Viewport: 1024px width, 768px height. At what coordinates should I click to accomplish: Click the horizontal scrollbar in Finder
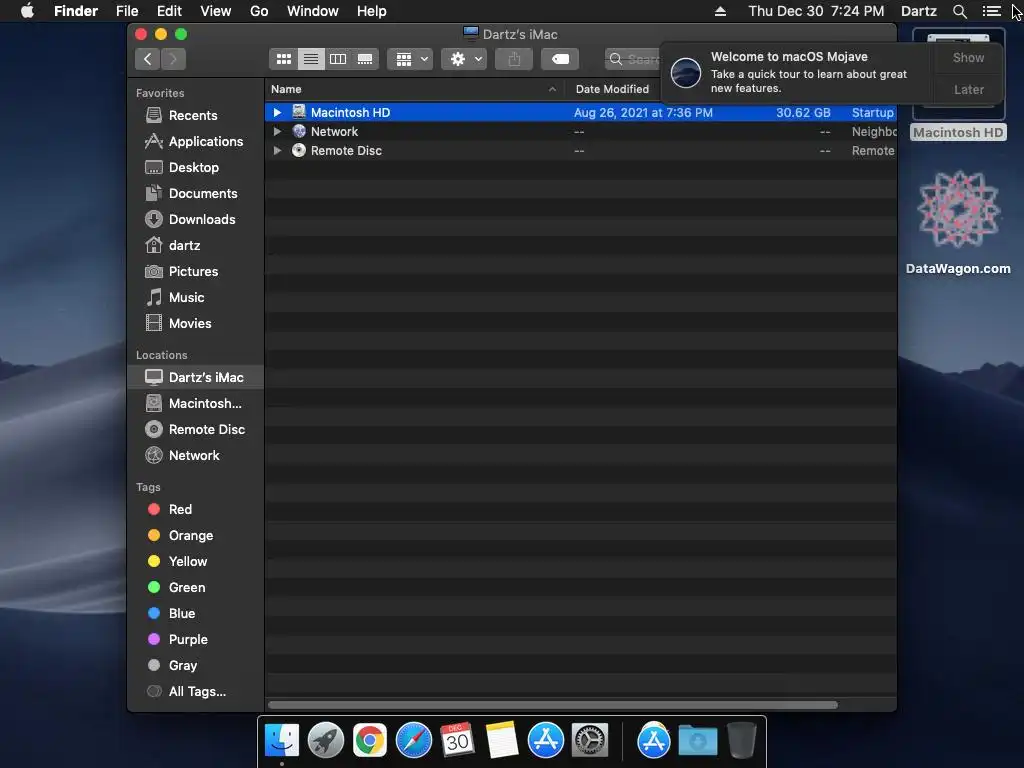(x=552, y=705)
